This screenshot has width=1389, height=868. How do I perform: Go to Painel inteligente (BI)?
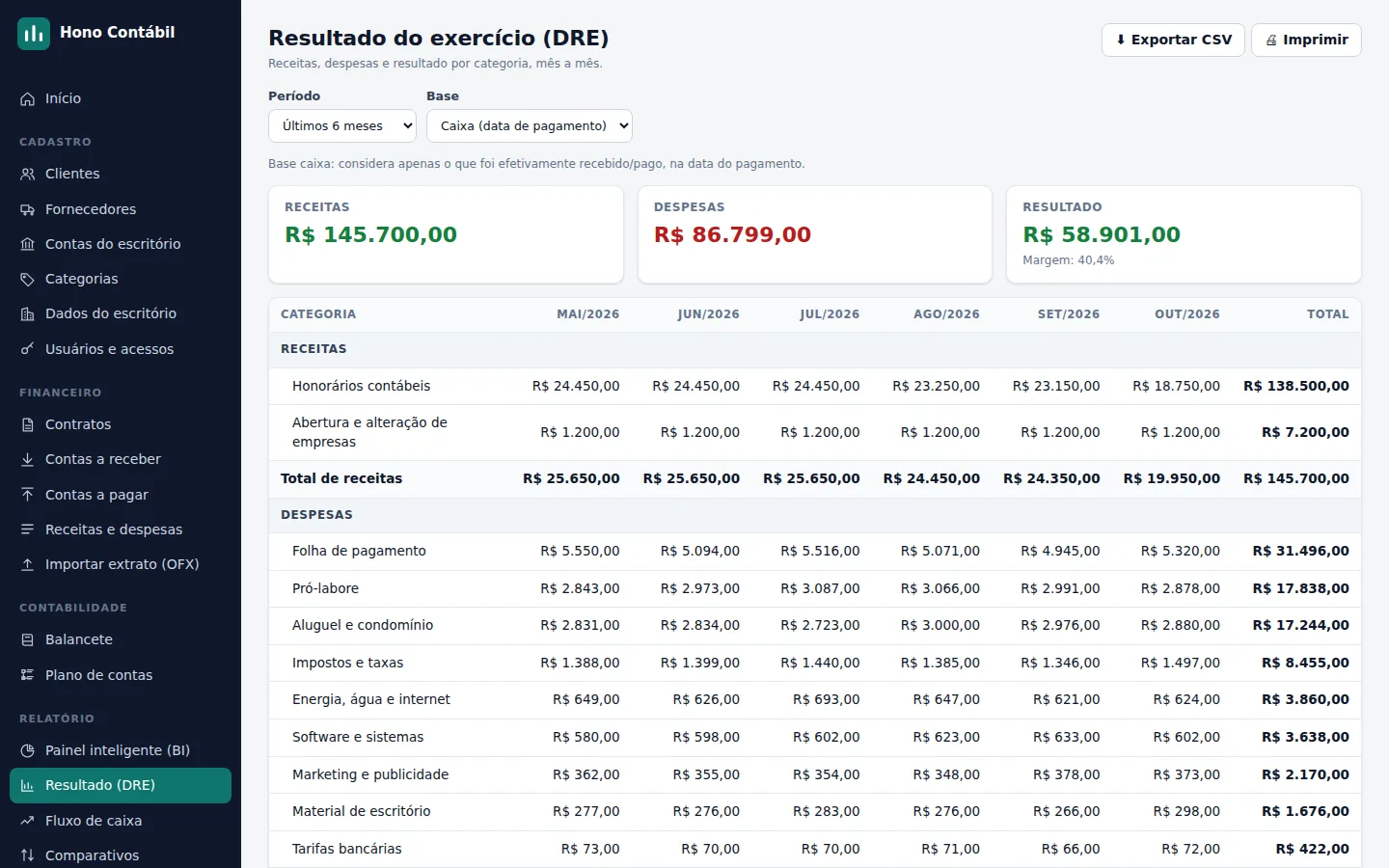tap(121, 750)
